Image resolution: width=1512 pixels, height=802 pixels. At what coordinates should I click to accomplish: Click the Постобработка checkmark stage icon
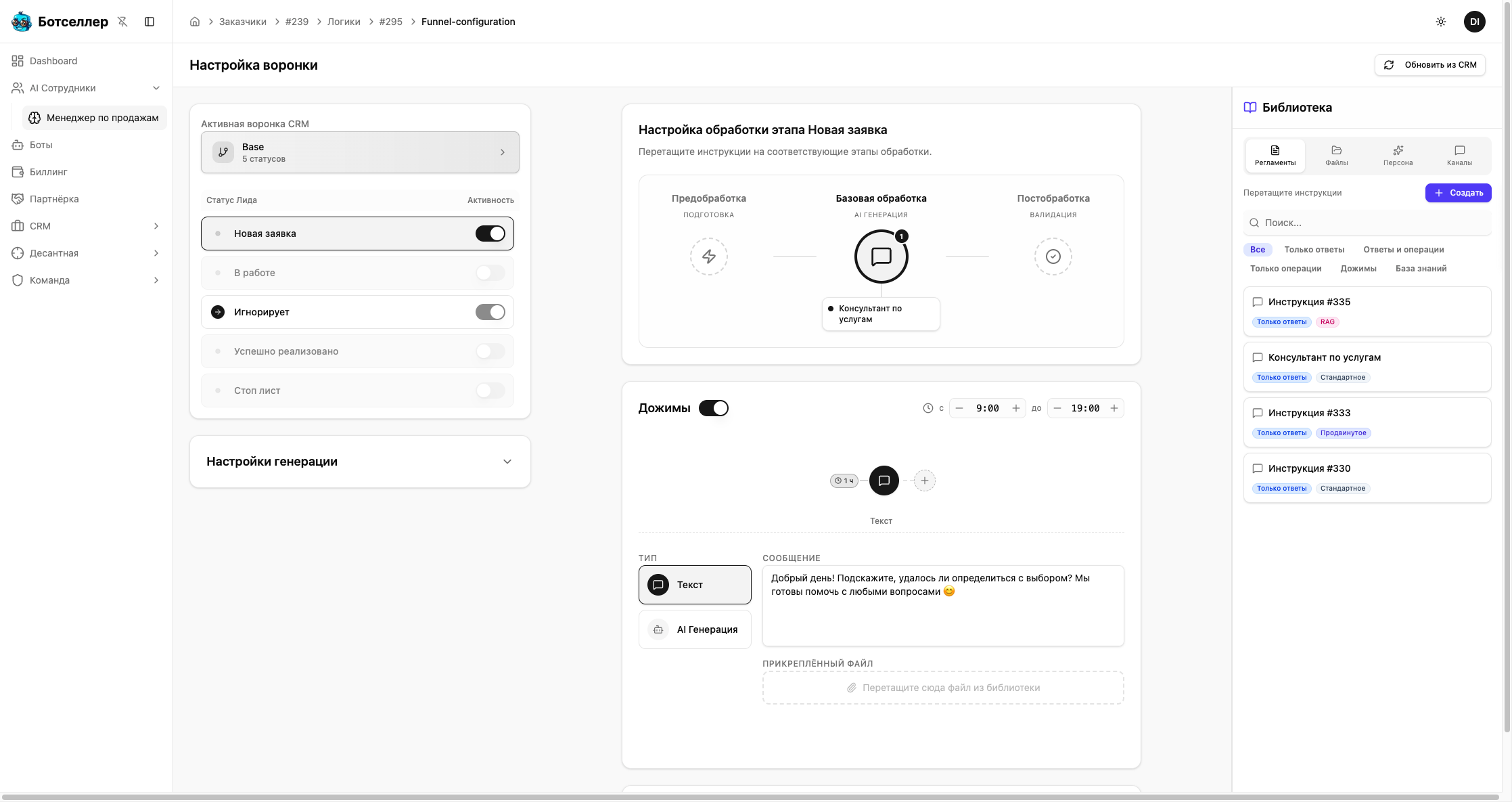(x=1053, y=257)
